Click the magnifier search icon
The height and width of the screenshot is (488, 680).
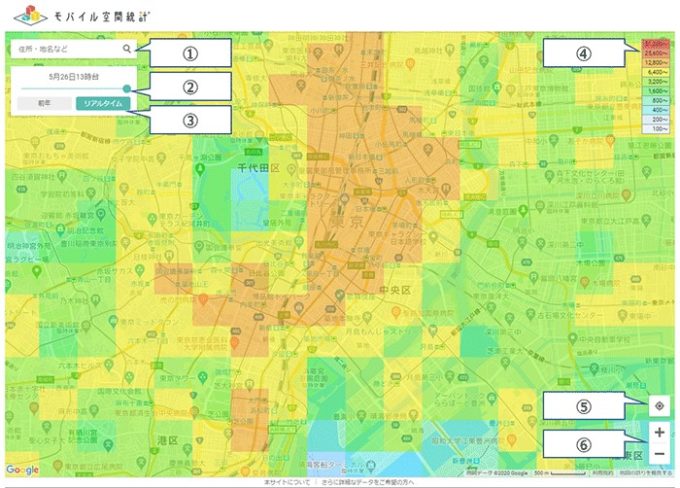point(126,48)
